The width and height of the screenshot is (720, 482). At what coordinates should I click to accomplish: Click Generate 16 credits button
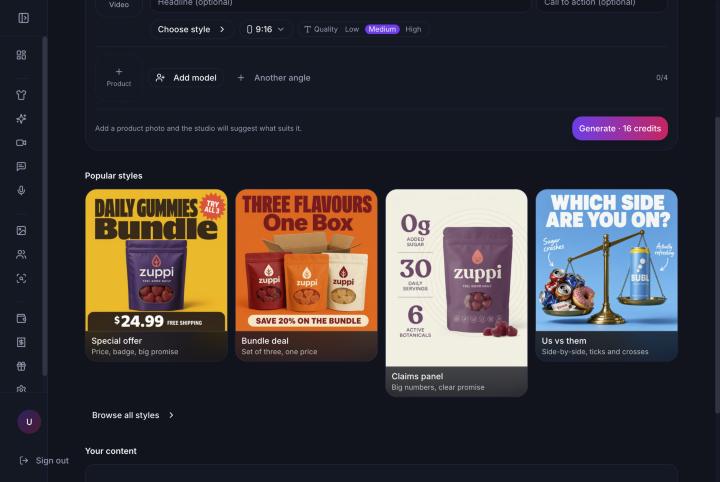(620, 129)
